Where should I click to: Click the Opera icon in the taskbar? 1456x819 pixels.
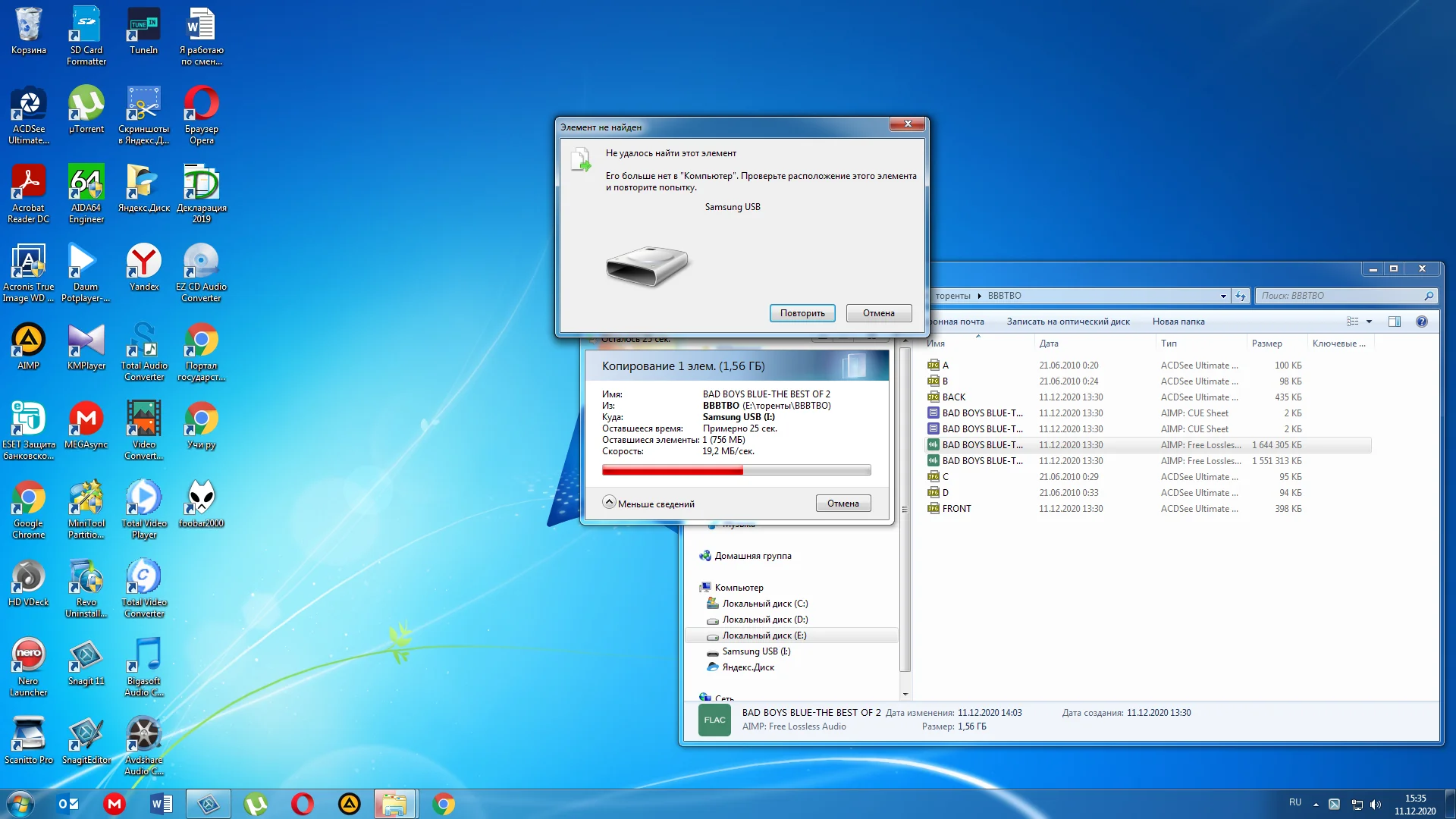pos(302,804)
